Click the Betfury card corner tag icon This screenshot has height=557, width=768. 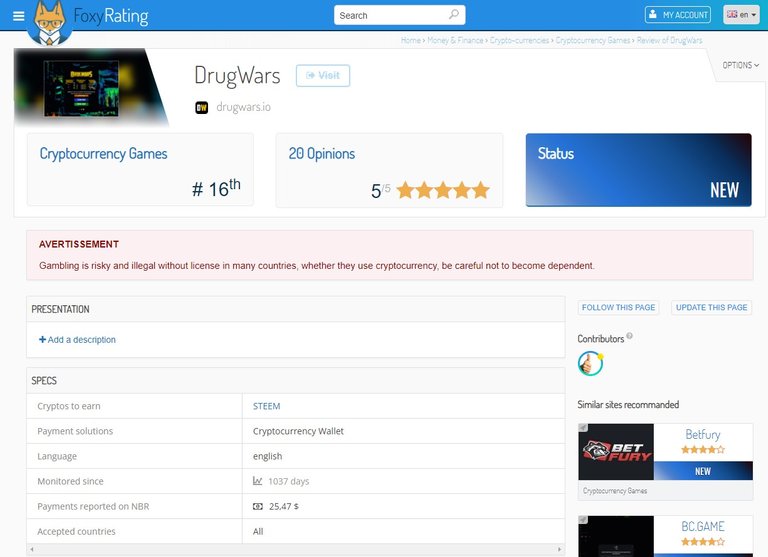[583, 428]
